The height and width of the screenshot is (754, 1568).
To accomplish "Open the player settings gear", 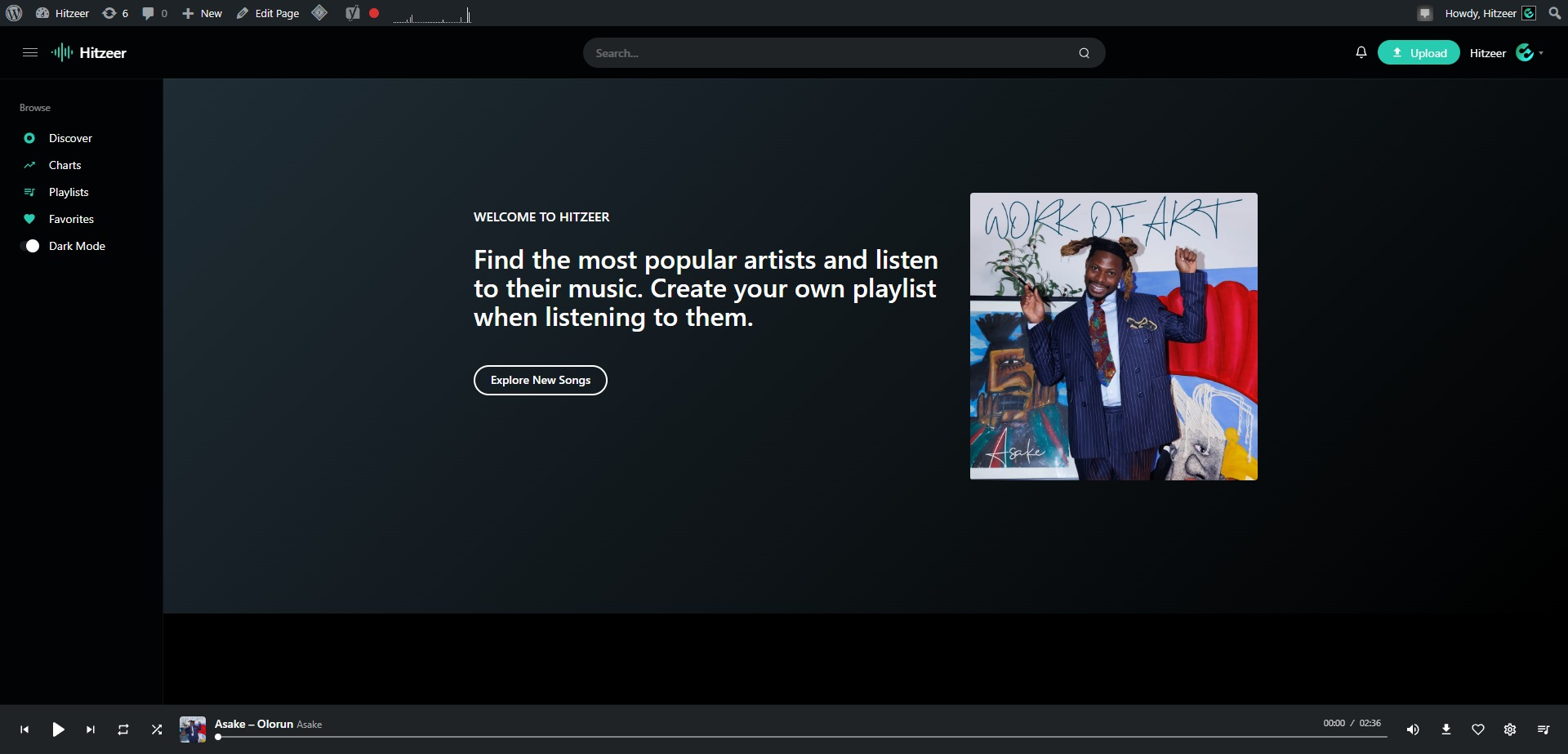I will (1510, 729).
